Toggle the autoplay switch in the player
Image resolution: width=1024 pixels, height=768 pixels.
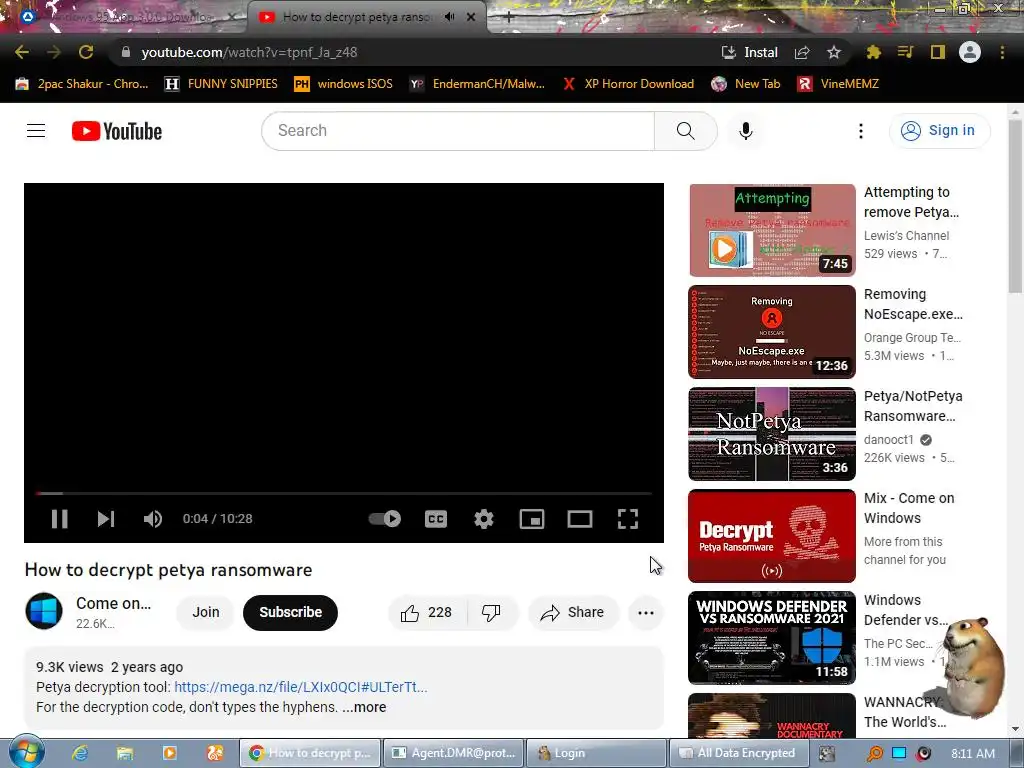(x=385, y=519)
